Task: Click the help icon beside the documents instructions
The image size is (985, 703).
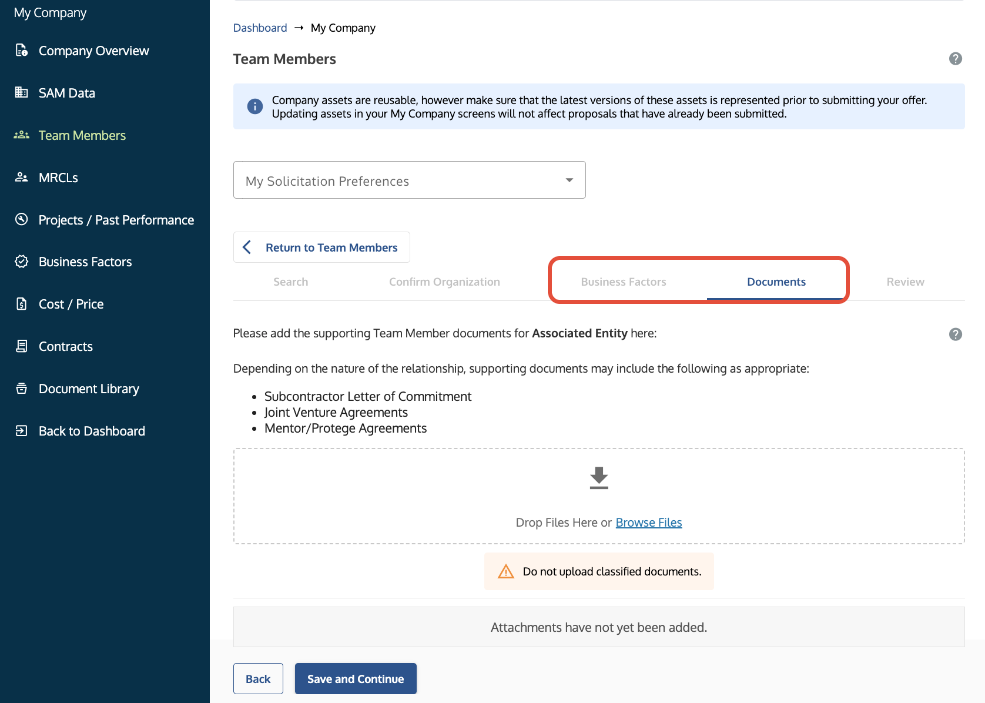Action: point(955,333)
